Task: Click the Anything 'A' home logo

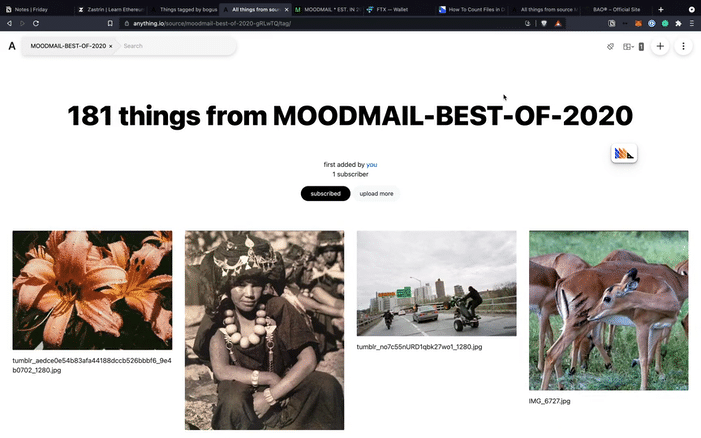Action: (x=12, y=46)
